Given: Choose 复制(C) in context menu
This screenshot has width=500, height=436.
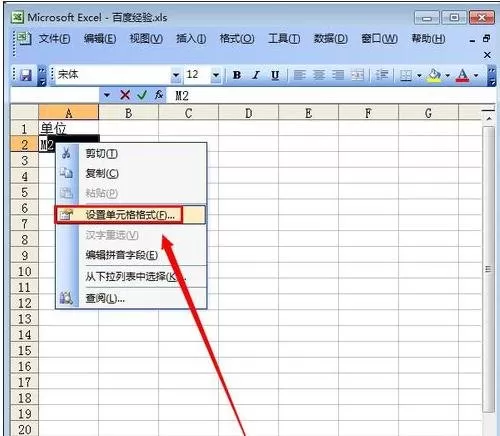Looking at the screenshot, I should coord(131,173).
